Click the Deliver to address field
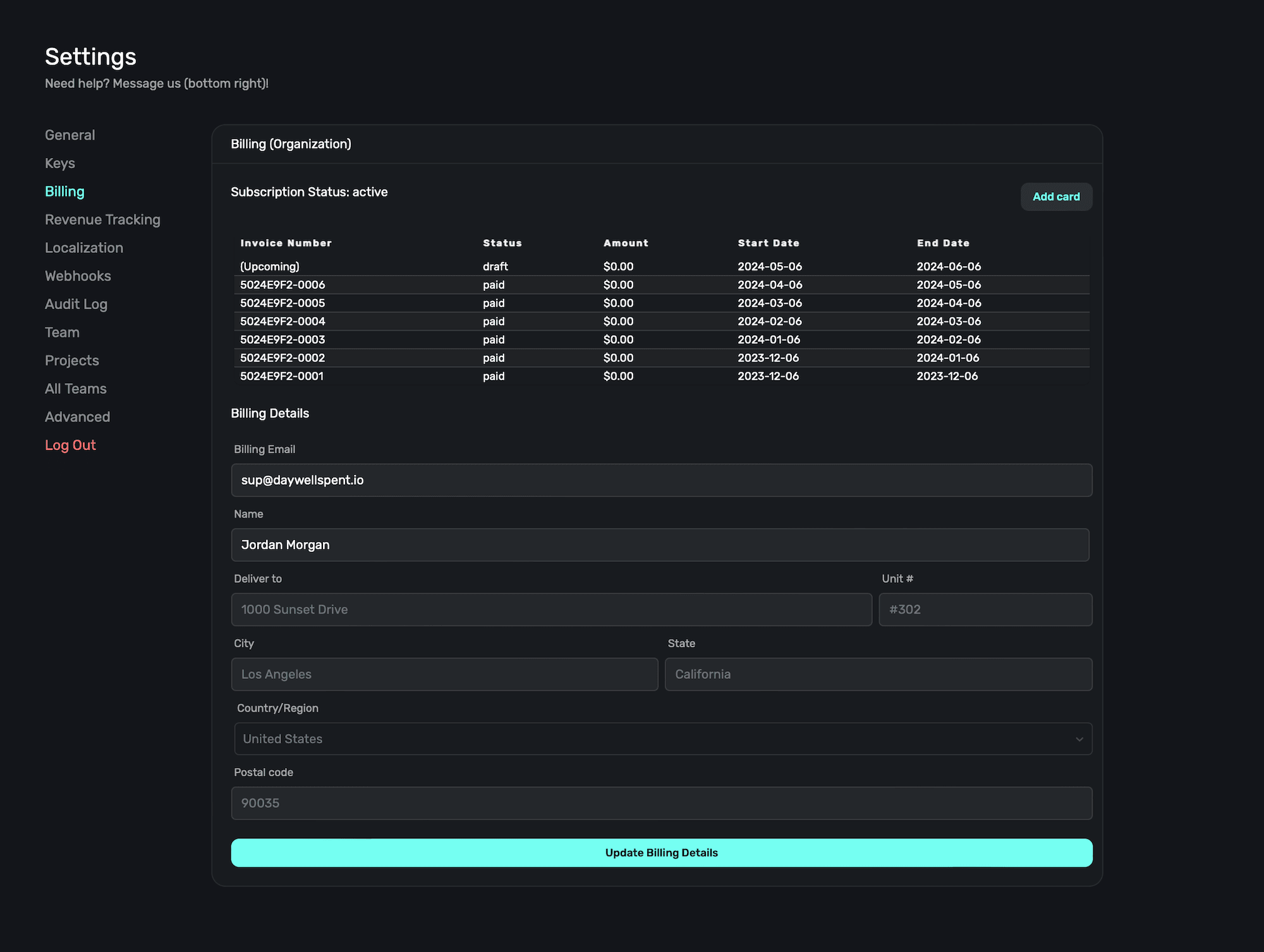This screenshot has width=1264, height=952. 551,609
